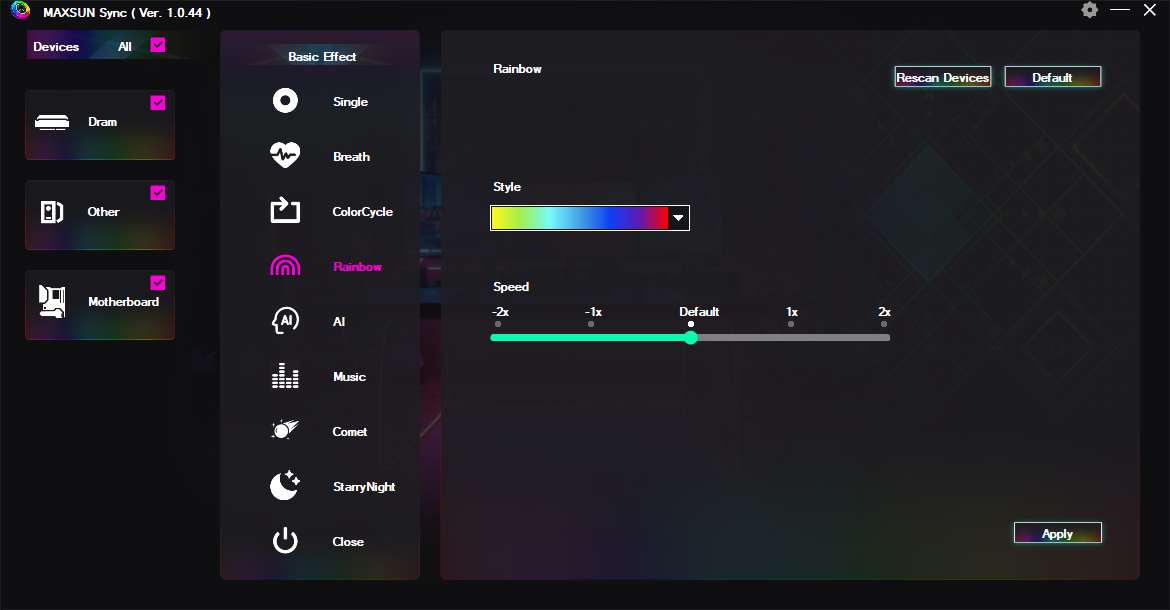The height and width of the screenshot is (610, 1170).
Task: Select the Single effect disc icon
Action: 285,101
